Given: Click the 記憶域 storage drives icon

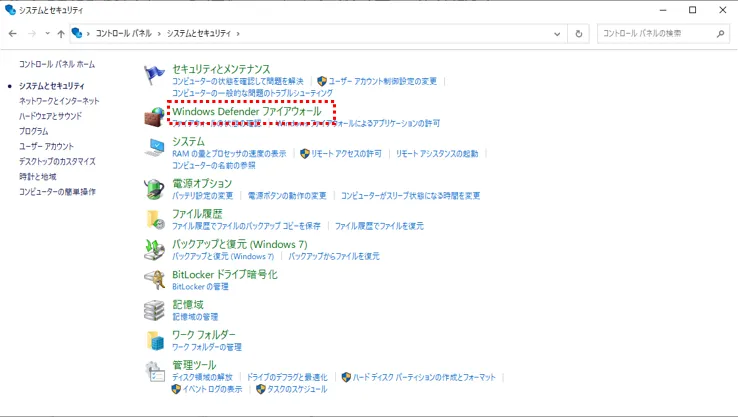Looking at the screenshot, I should point(154,310).
